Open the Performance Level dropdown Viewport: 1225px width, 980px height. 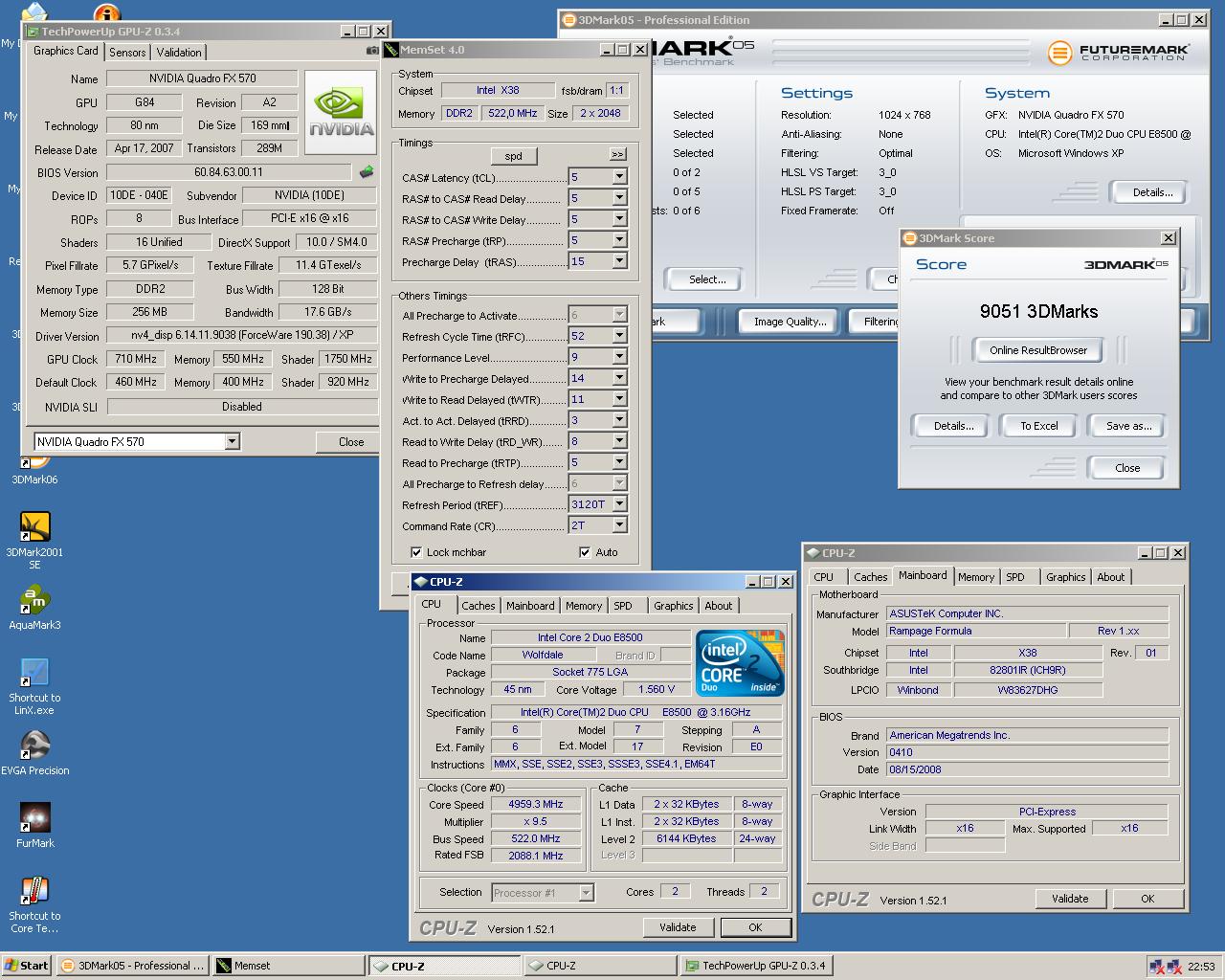point(619,357)
